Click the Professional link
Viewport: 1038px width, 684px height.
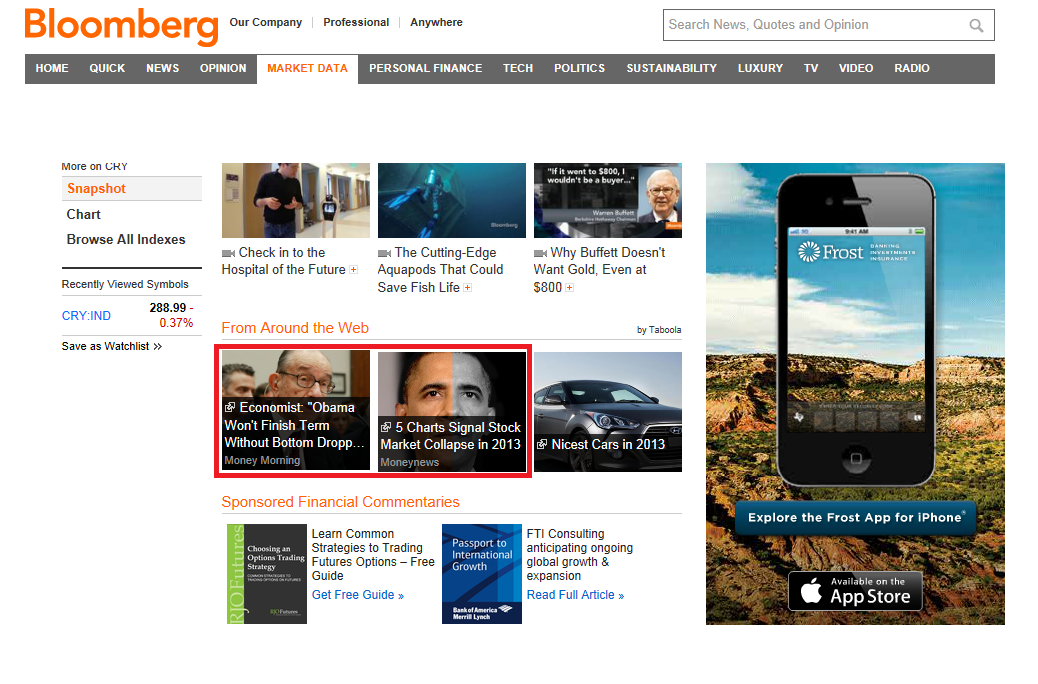356,23
